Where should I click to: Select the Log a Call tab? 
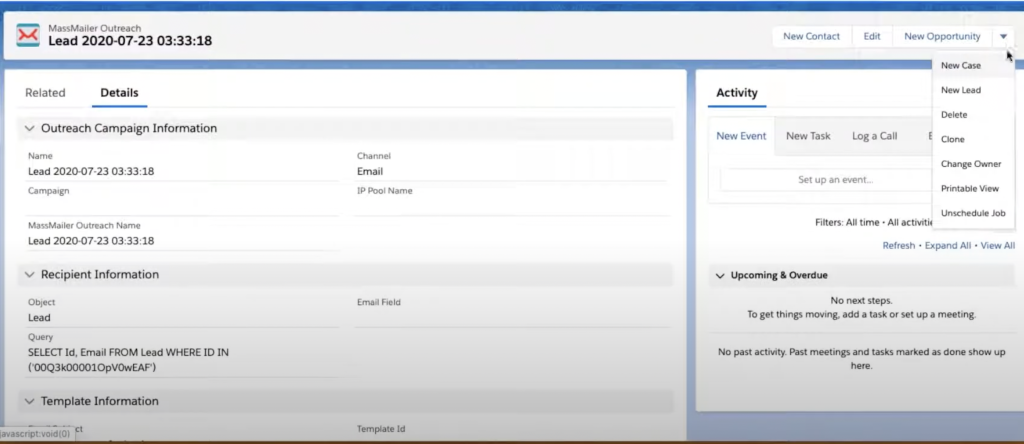point(874,136)
